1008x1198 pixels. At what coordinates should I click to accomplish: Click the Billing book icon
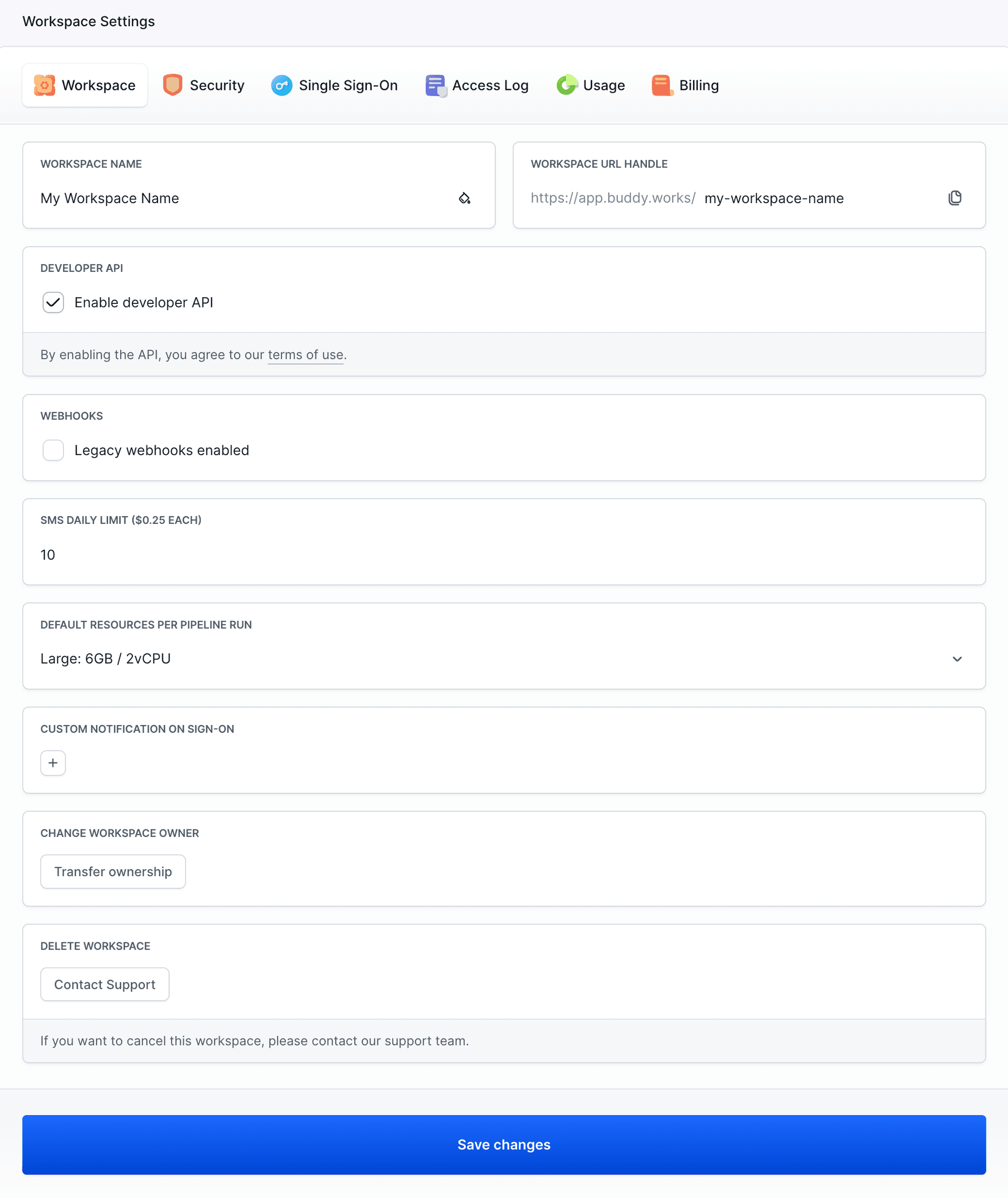(661, 85)
